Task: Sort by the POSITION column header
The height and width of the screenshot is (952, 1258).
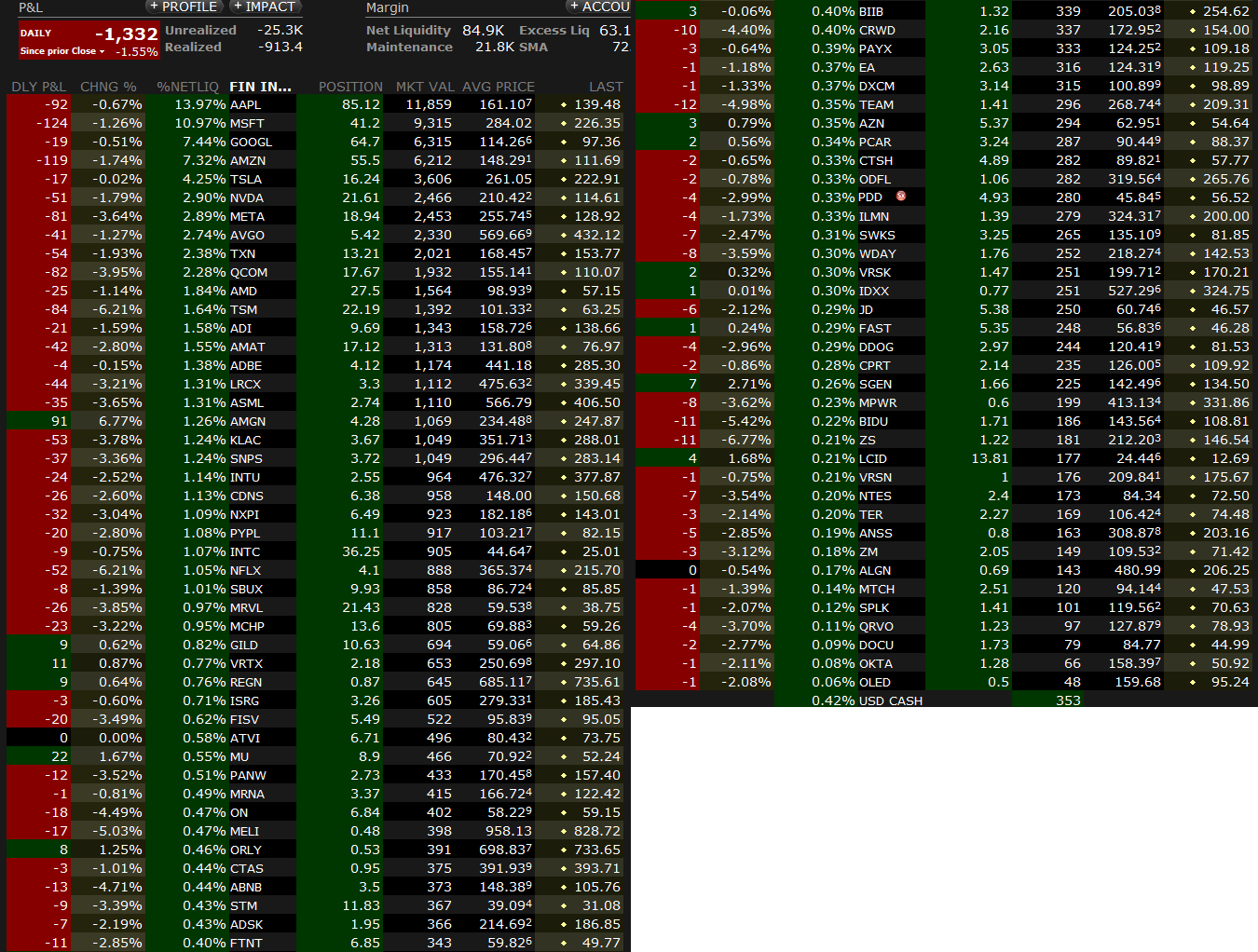Action: tap(350, 87)
